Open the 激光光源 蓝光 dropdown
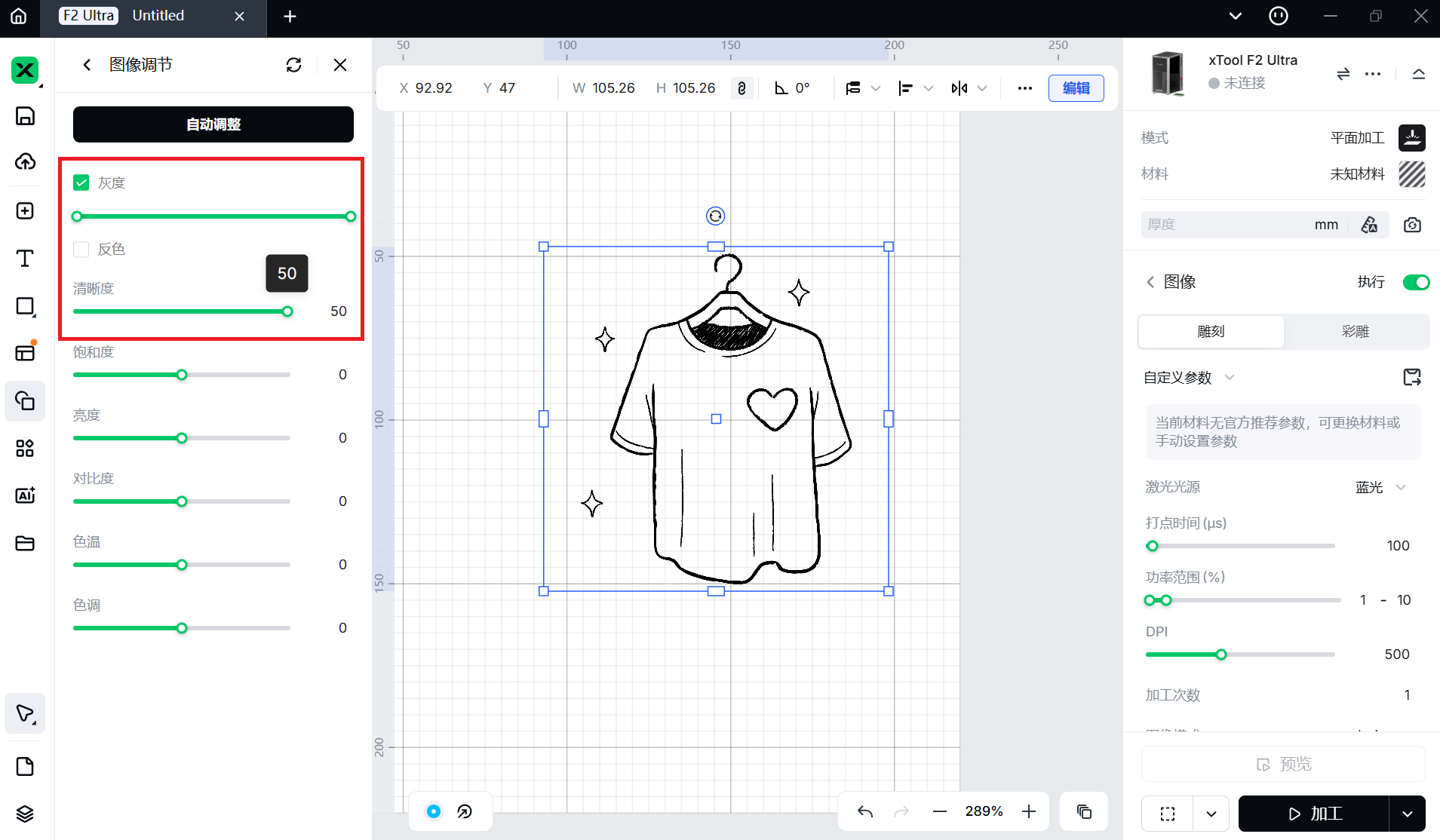This screenshot has height=840, width=1440. (x=1380, y=487)
